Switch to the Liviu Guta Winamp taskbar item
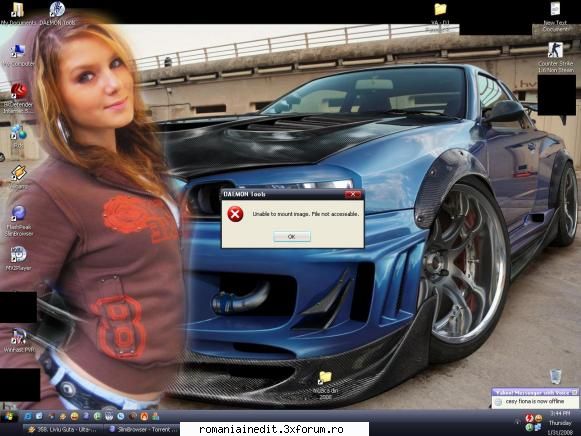Image resolution: width=581 pixels, height=436 pixels. pos(62,429)
